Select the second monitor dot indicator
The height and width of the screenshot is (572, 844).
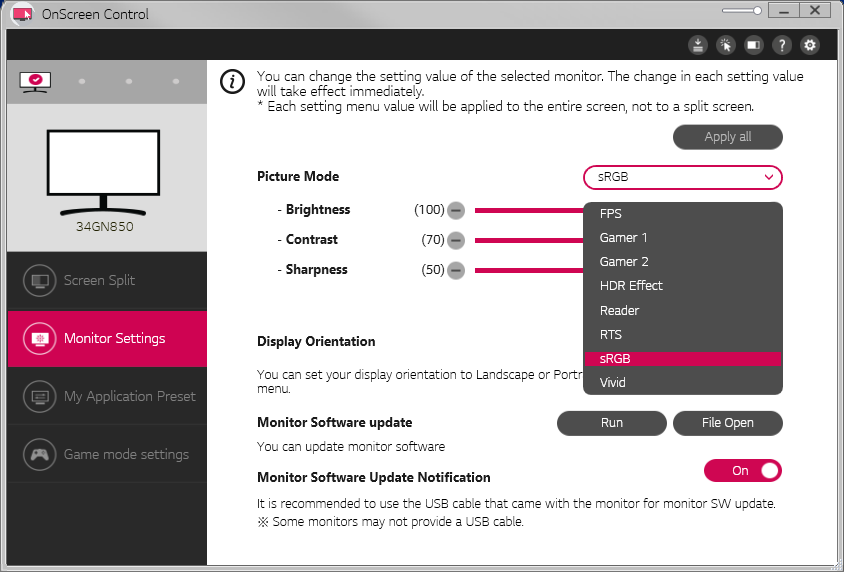82,82
